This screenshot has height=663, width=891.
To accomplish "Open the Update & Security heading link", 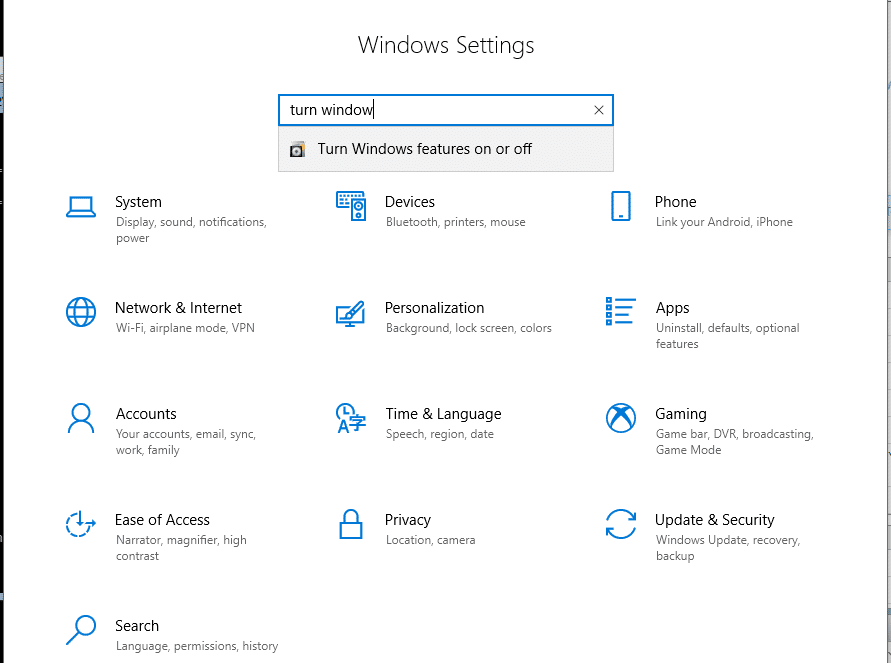I will point(714,520).
